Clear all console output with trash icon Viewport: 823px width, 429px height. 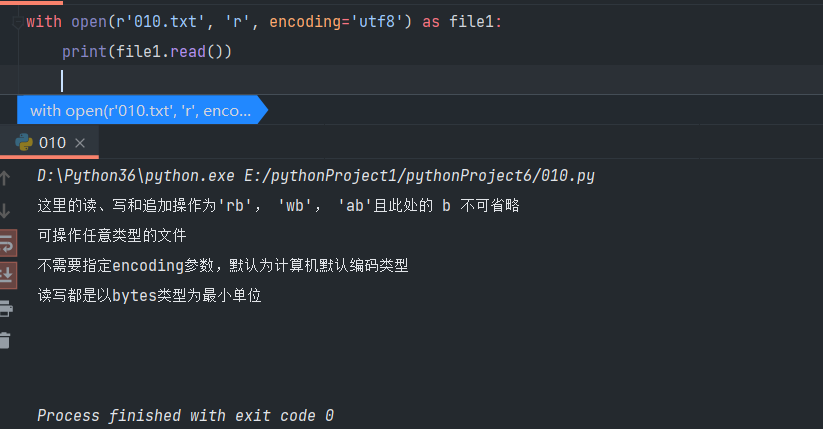point(5,340)
